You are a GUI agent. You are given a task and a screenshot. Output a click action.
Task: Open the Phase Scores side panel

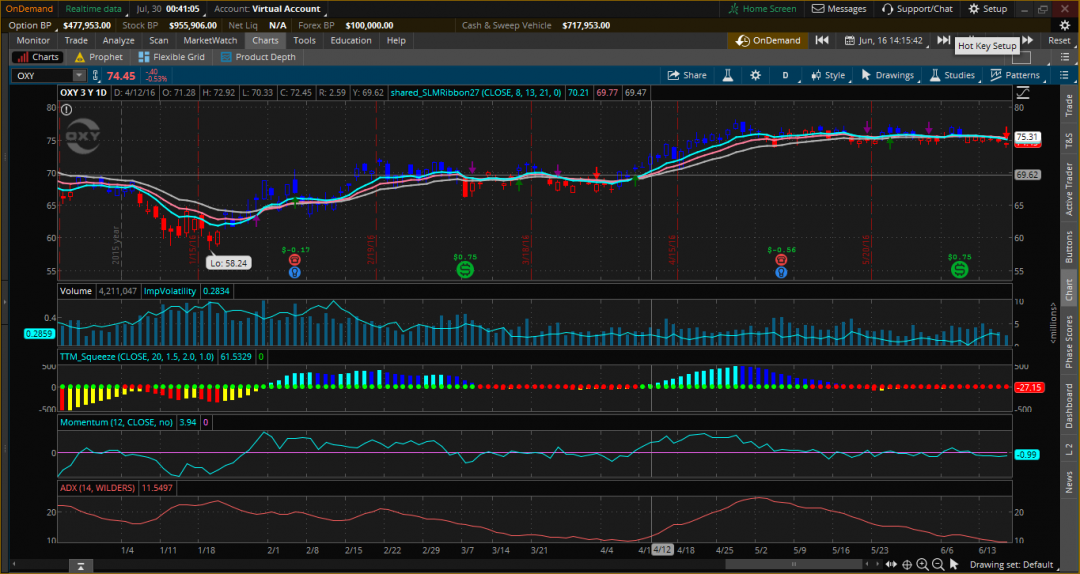pos(1069,342)
